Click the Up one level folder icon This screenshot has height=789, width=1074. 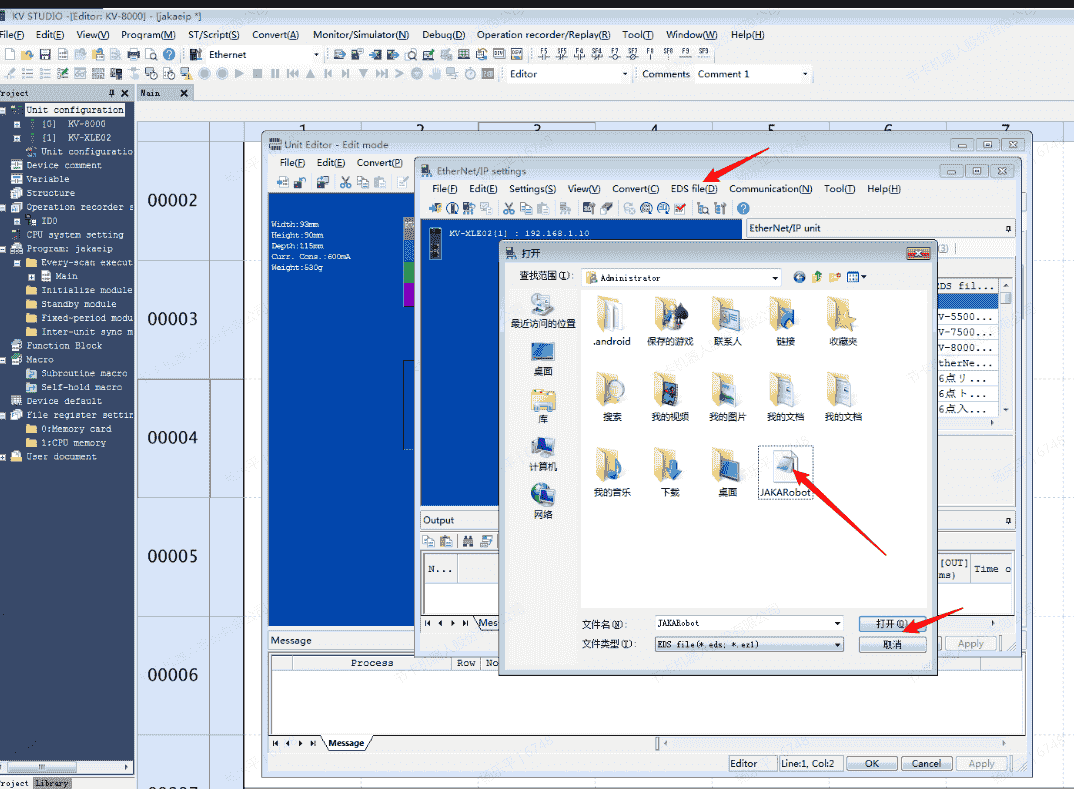tap(817, 277)
